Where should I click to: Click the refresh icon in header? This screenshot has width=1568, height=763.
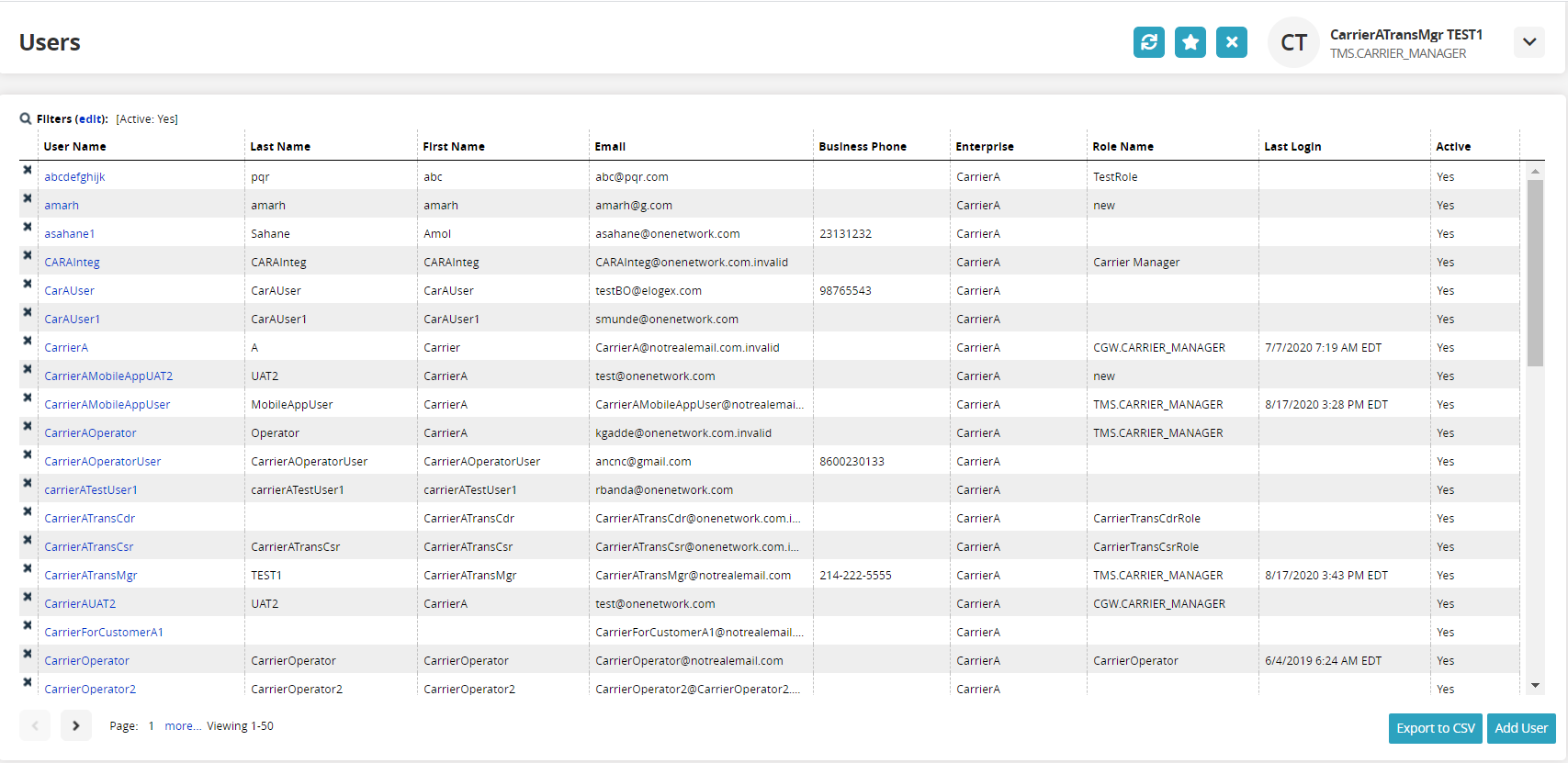(x=1148, y=42)
